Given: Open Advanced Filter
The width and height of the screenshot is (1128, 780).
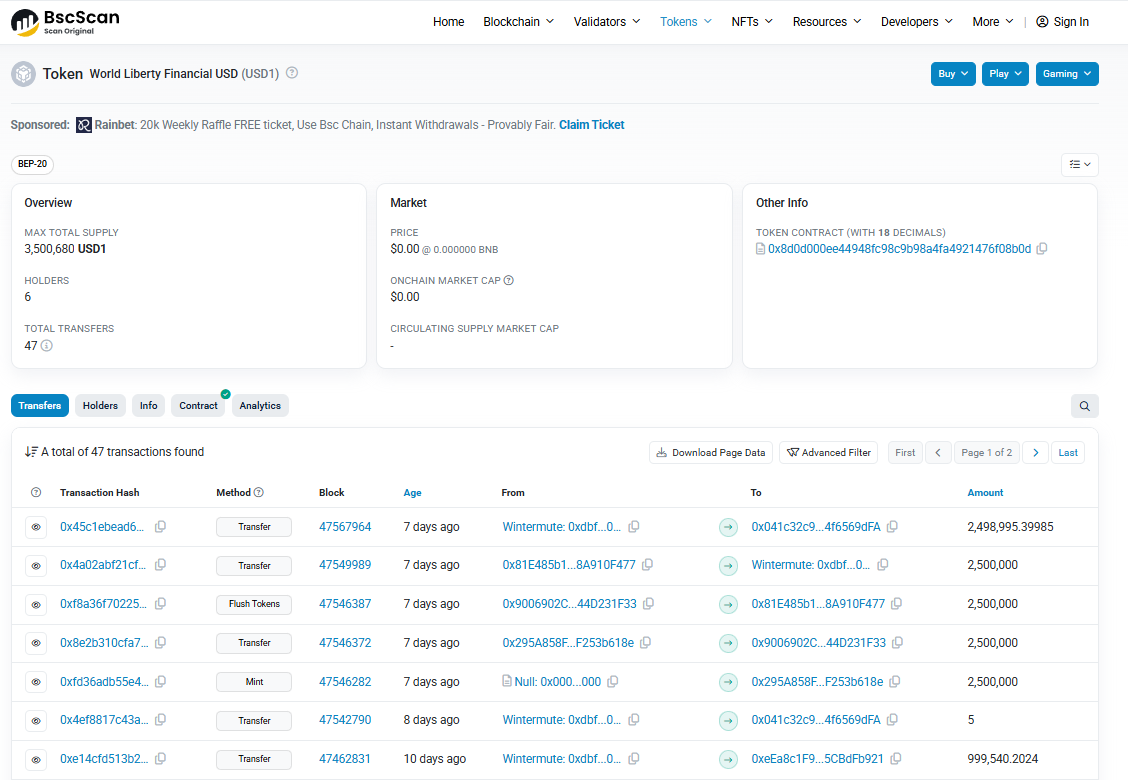Looking at the screenshot, I should [828, 453].
